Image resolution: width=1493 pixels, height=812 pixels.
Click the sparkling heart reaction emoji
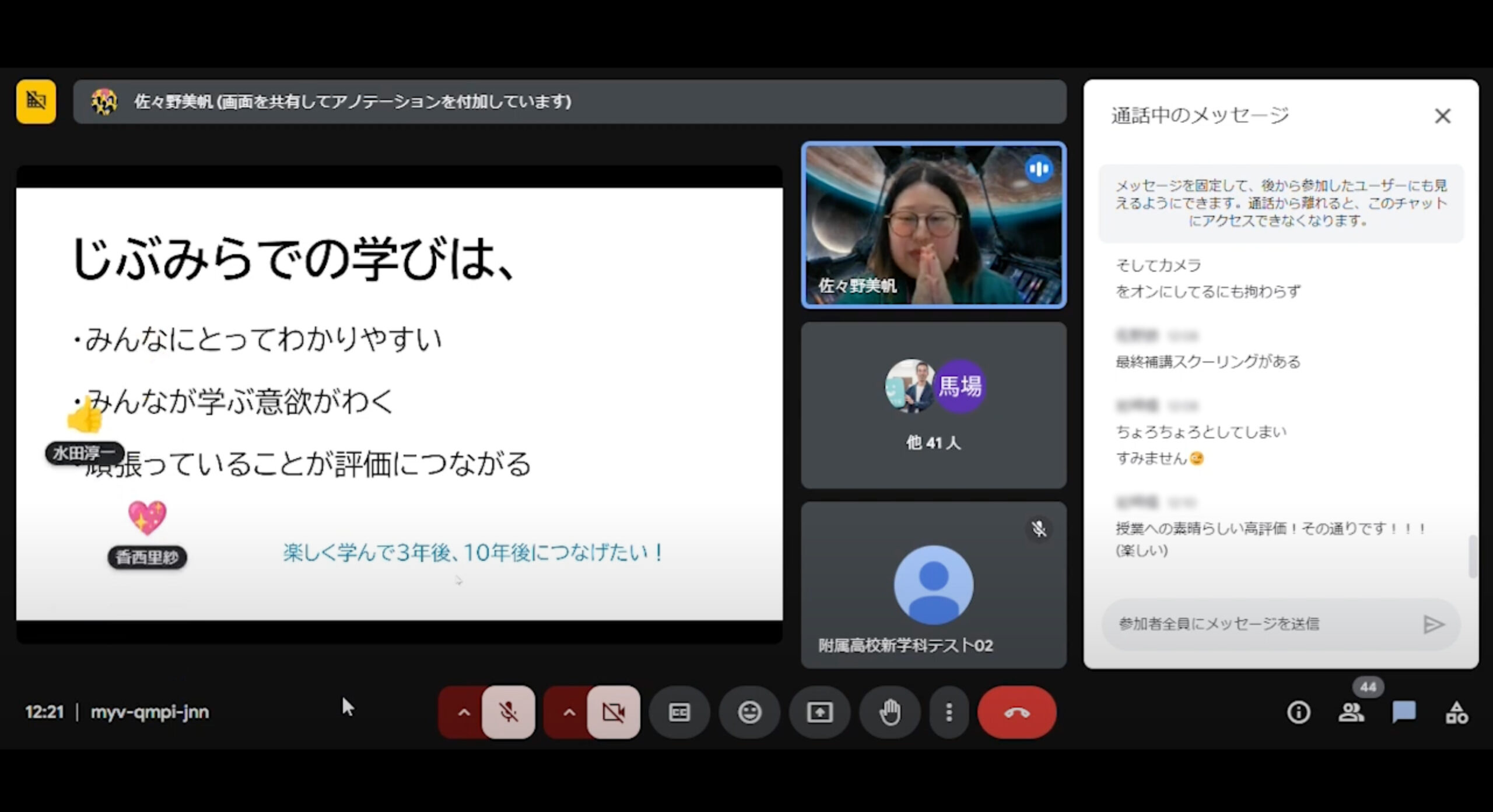click(x=147, y=518)
